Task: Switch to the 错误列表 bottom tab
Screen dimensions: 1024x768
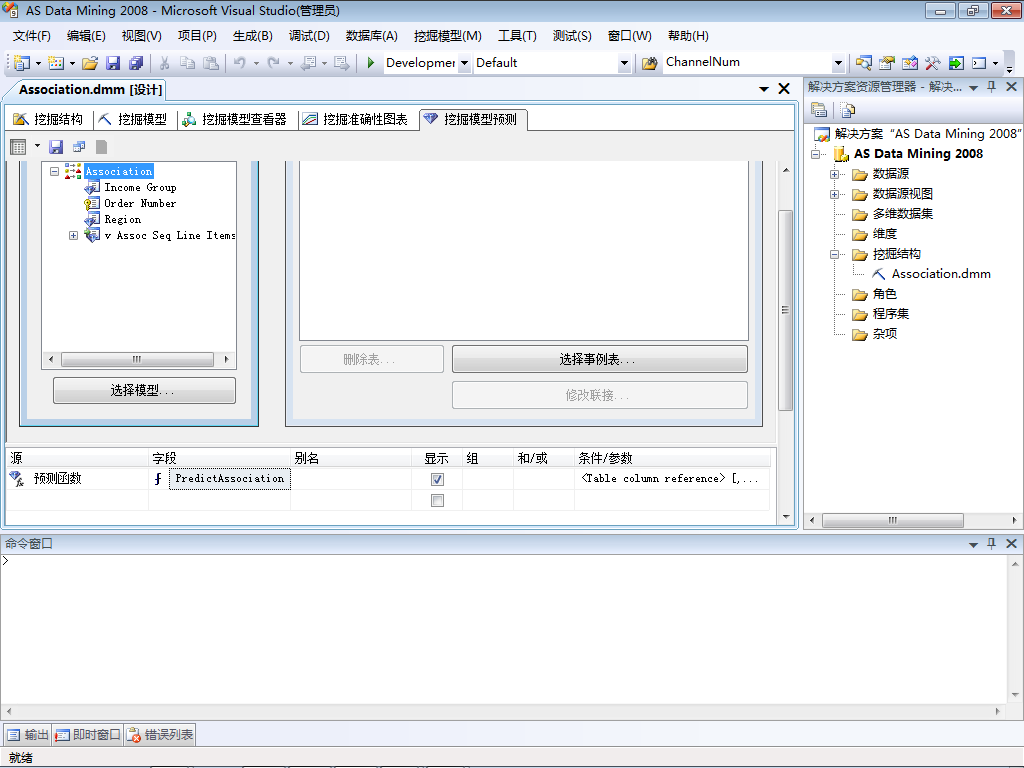Action: [x=160, y=735]
